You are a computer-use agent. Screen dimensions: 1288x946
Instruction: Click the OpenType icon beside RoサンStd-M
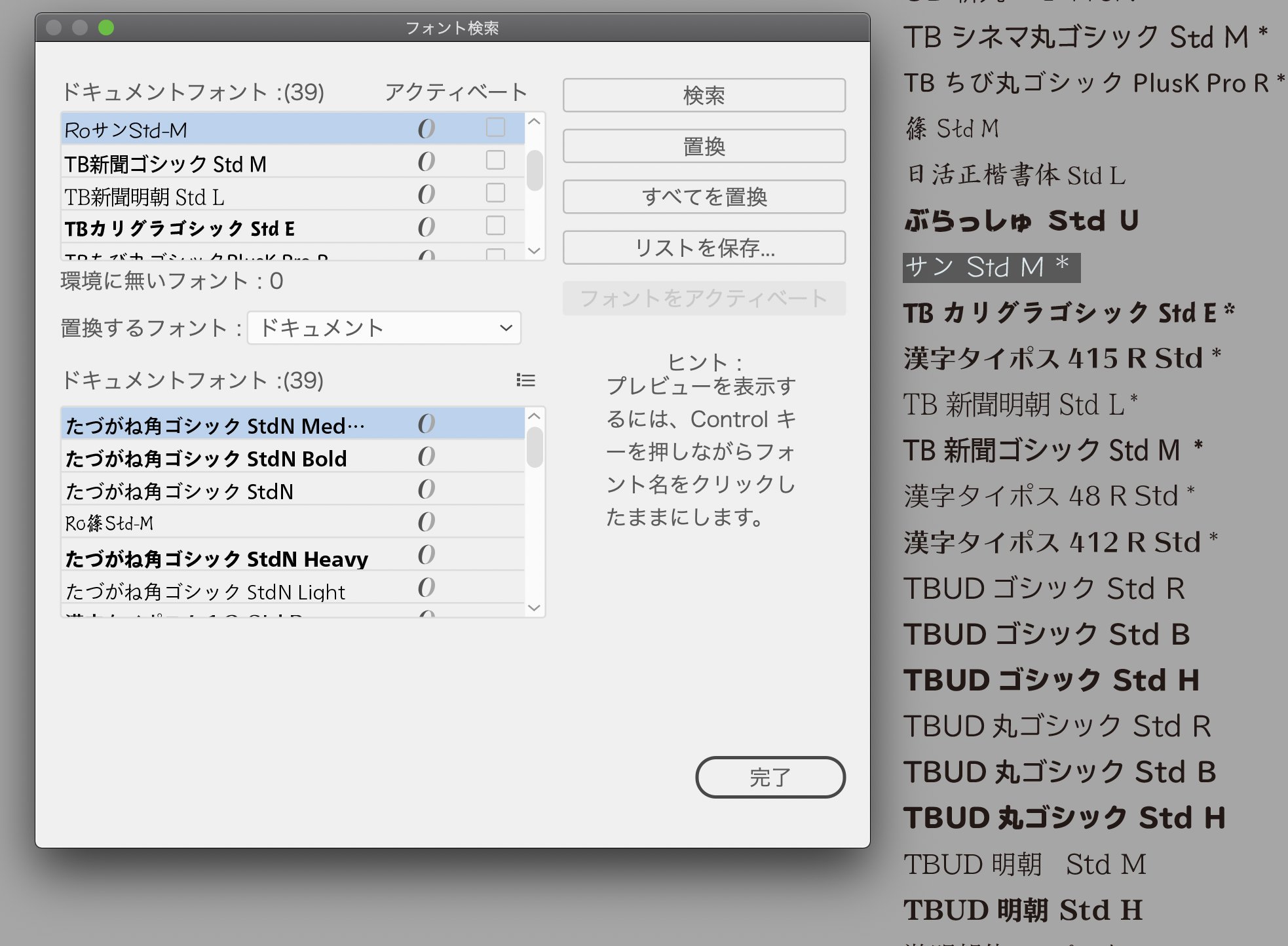(426, 129)
